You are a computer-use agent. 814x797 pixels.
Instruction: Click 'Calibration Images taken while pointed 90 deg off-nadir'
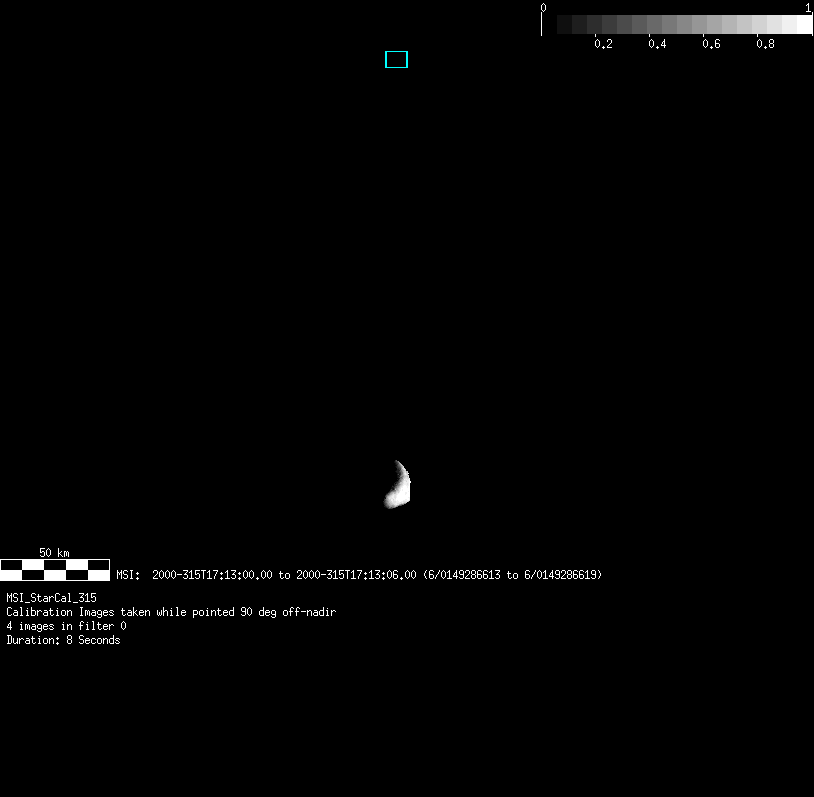click(x=171, y=612)
